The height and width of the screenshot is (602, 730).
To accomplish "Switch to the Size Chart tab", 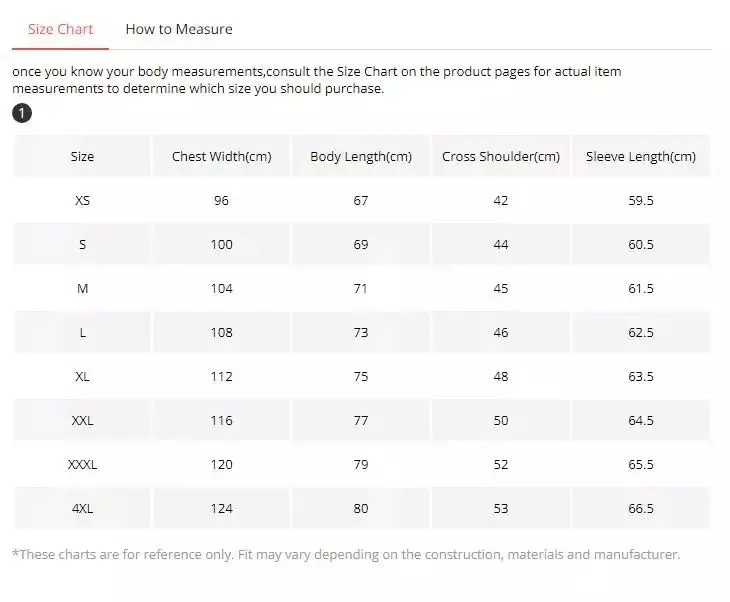I will coord(60,29).
